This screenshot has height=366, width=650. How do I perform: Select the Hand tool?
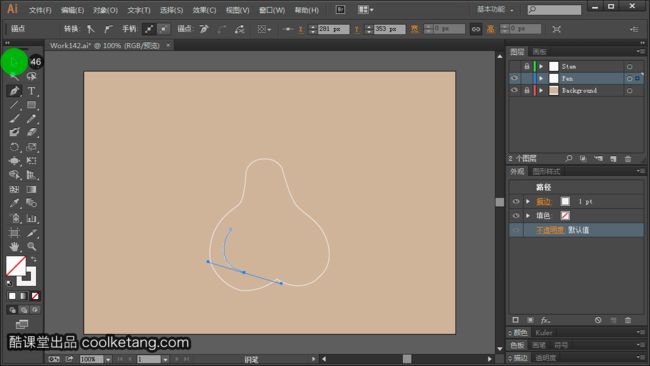[x=14, y=247]
